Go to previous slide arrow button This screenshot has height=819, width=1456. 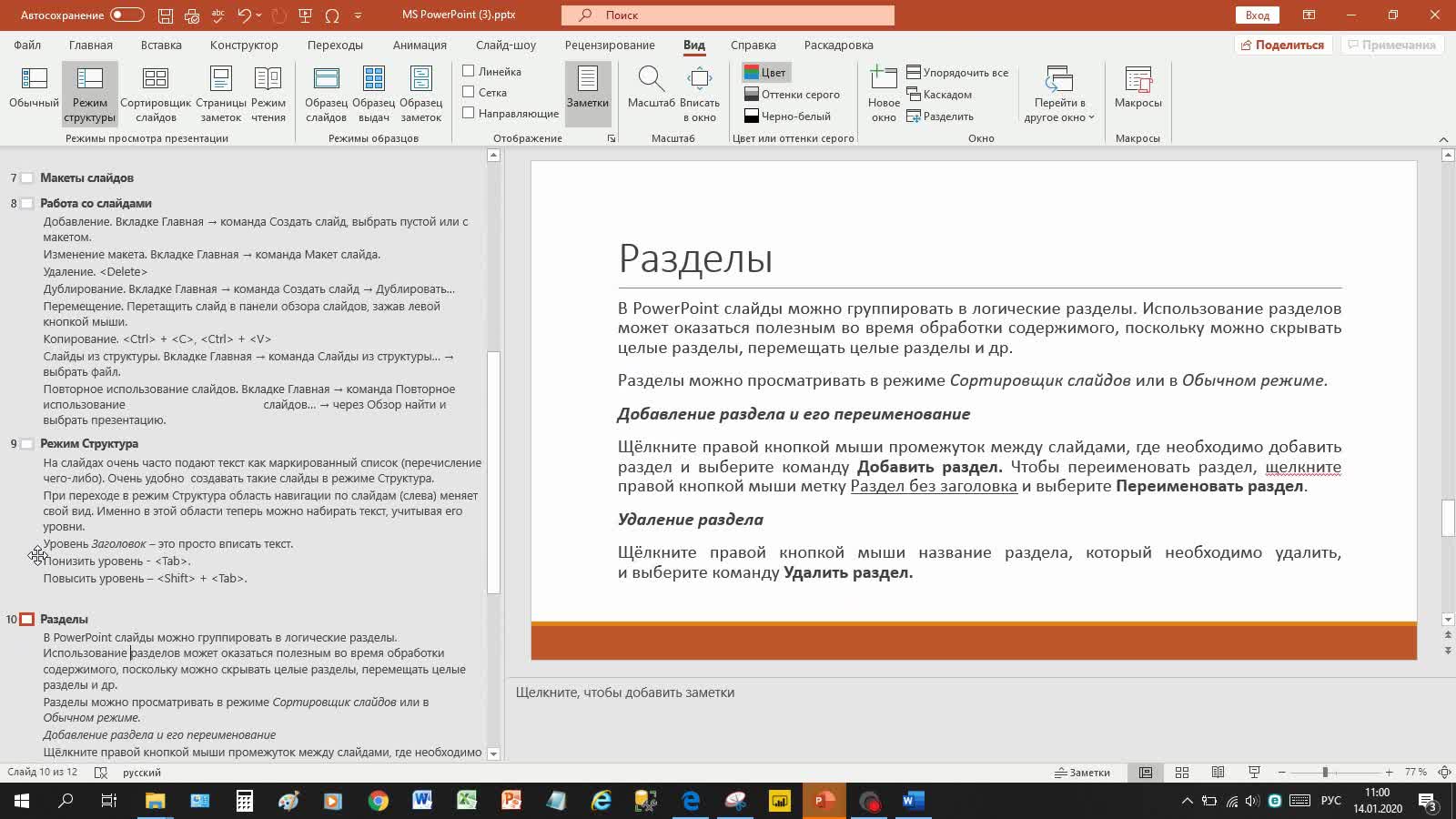[x=1448, y=635]
